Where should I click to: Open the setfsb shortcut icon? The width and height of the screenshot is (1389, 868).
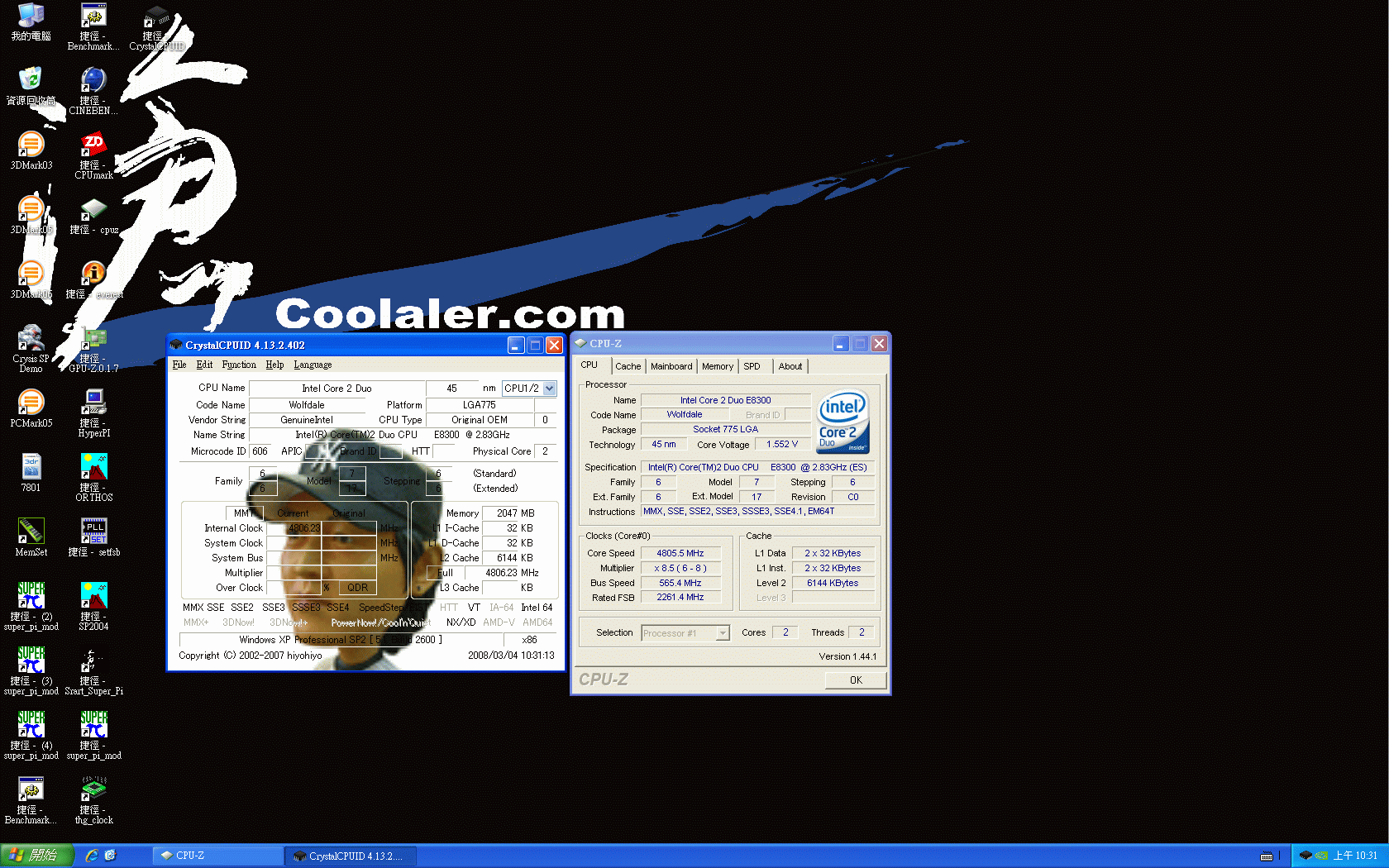coord(93,537)
